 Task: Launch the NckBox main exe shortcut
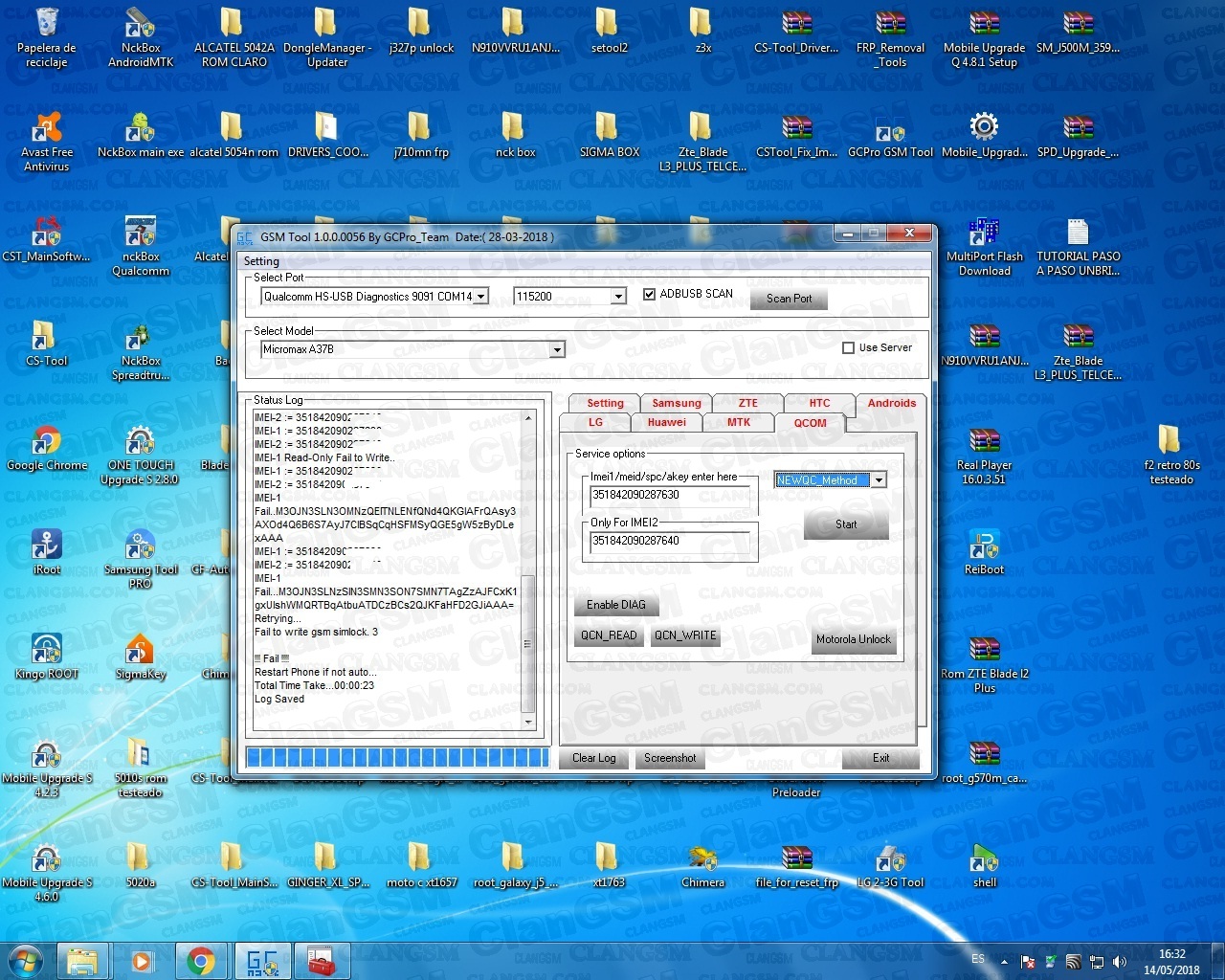tap(141, 136)
